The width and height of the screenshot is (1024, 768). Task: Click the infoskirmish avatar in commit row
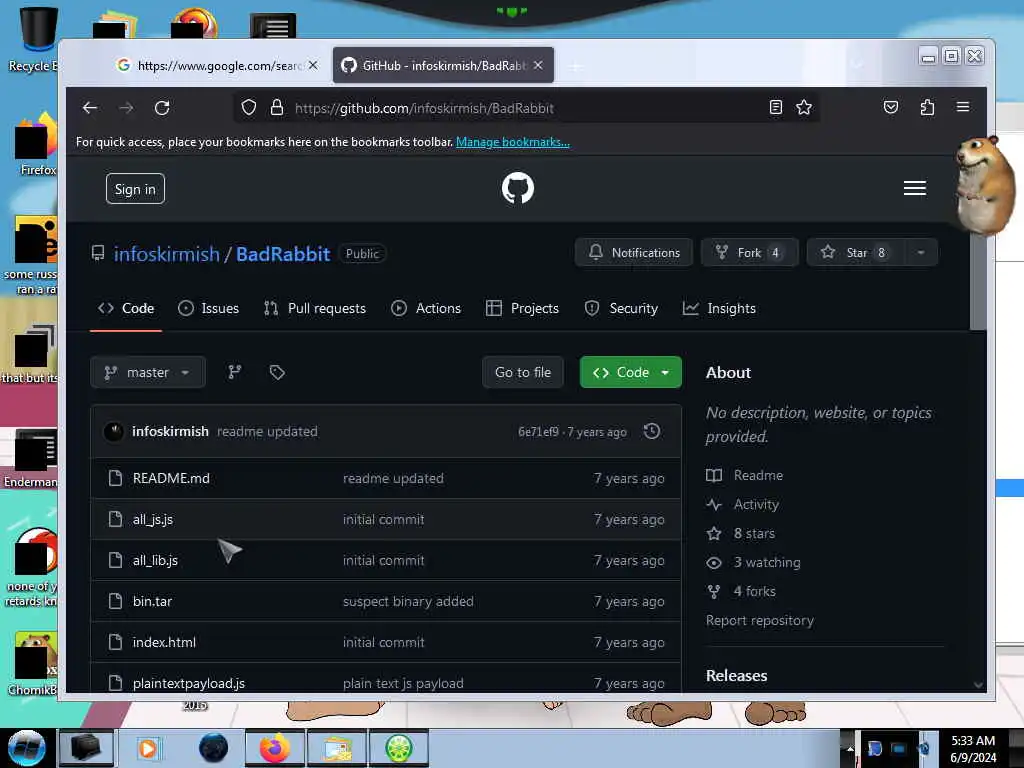[114, 432]
